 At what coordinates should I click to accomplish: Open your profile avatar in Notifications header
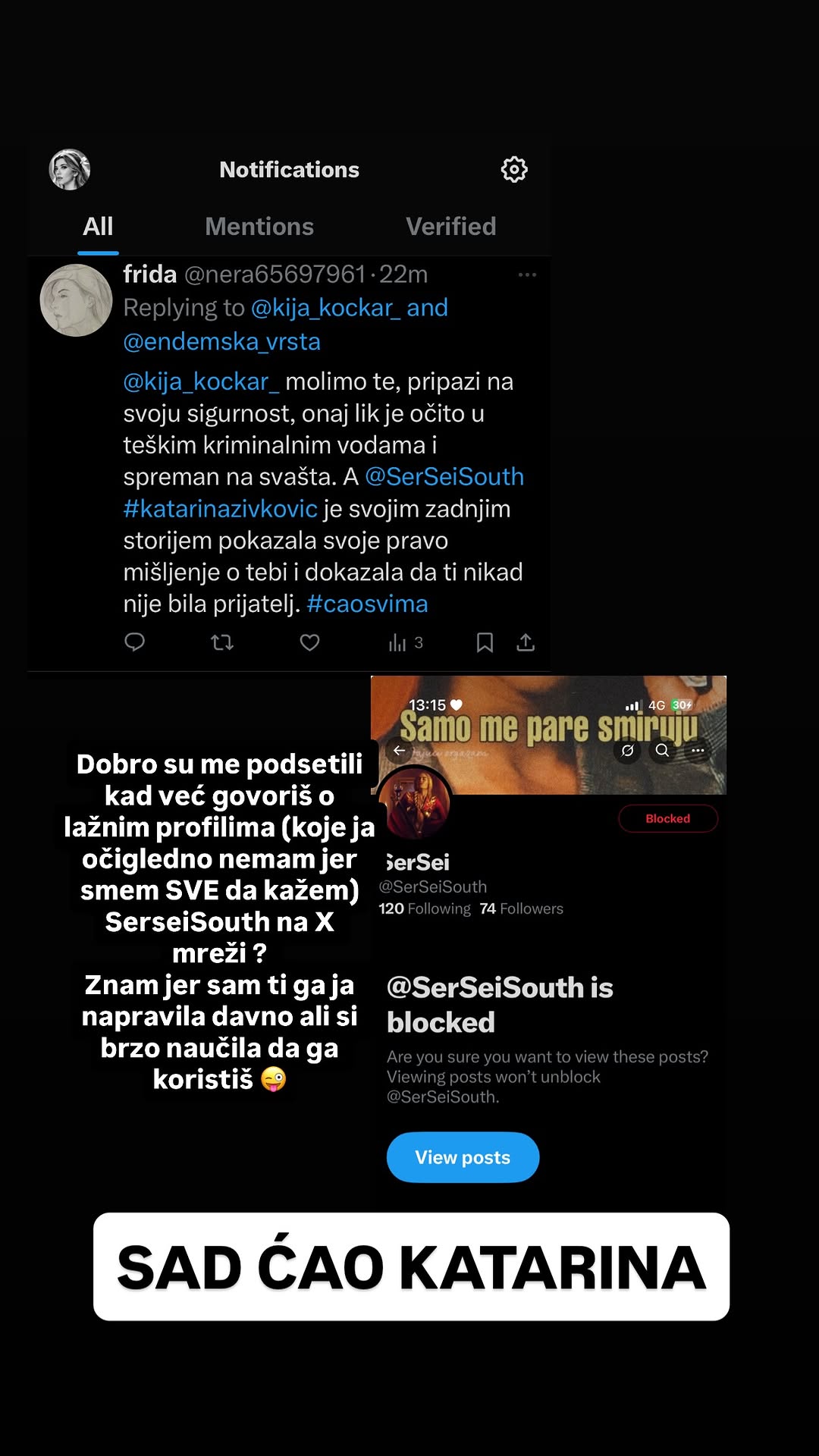click(70, 169)
